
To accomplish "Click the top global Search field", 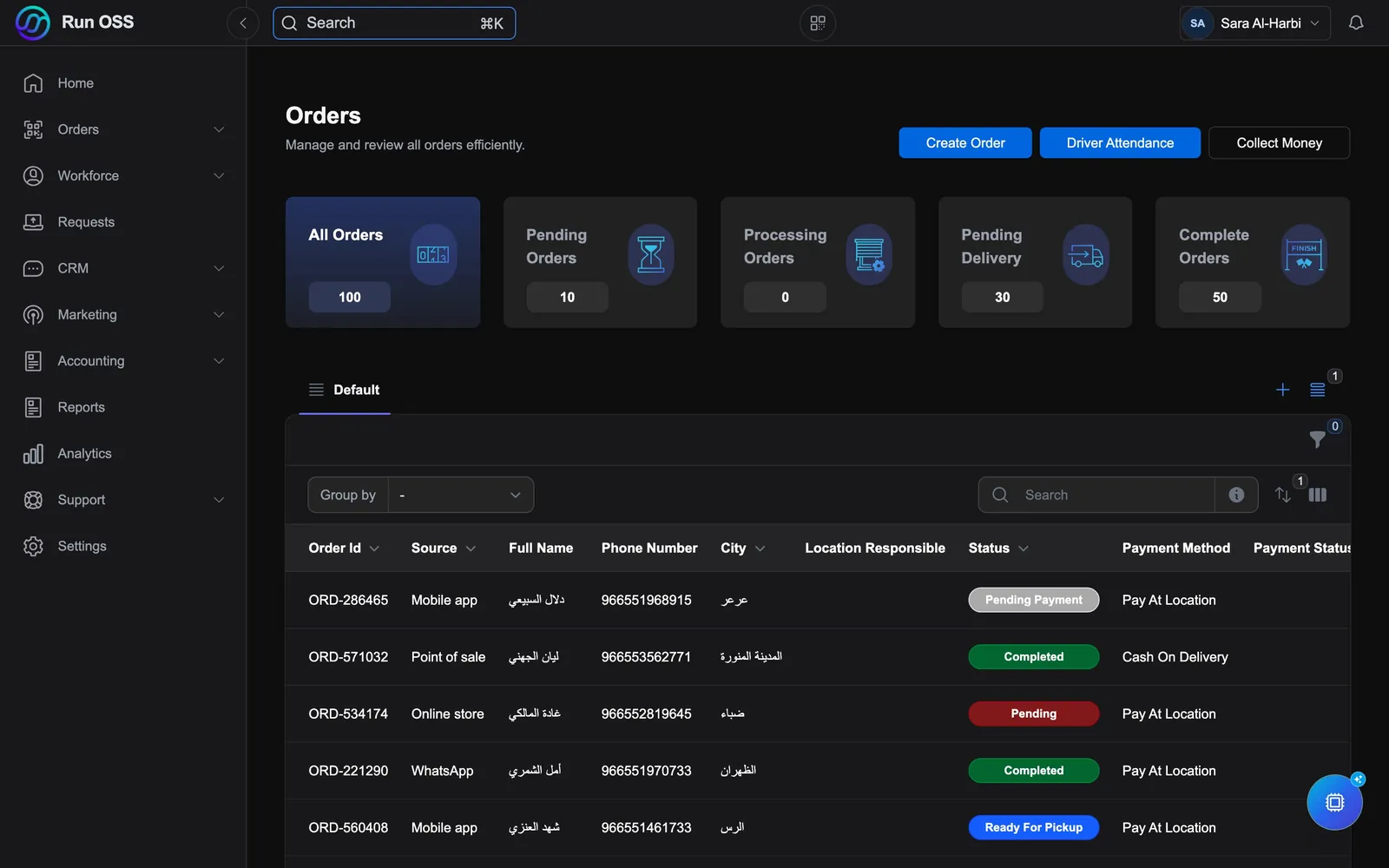I will point(394,23).
